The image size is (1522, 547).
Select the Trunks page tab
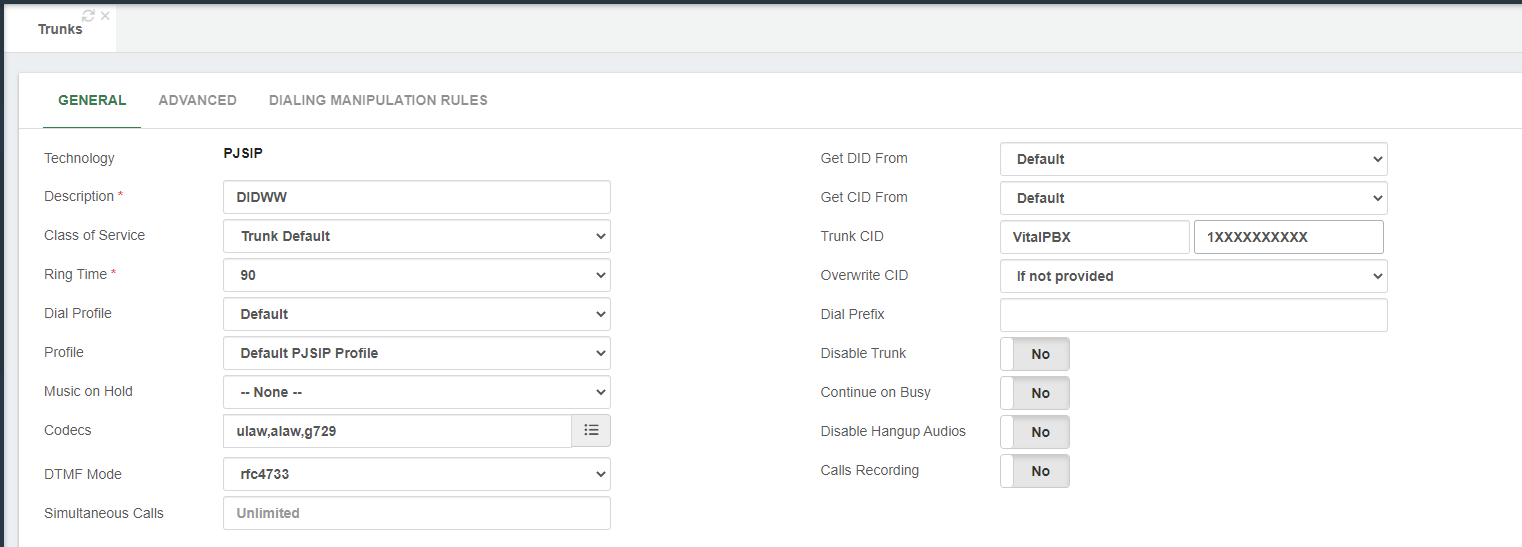pyautogui.click(x=60, y=29)
